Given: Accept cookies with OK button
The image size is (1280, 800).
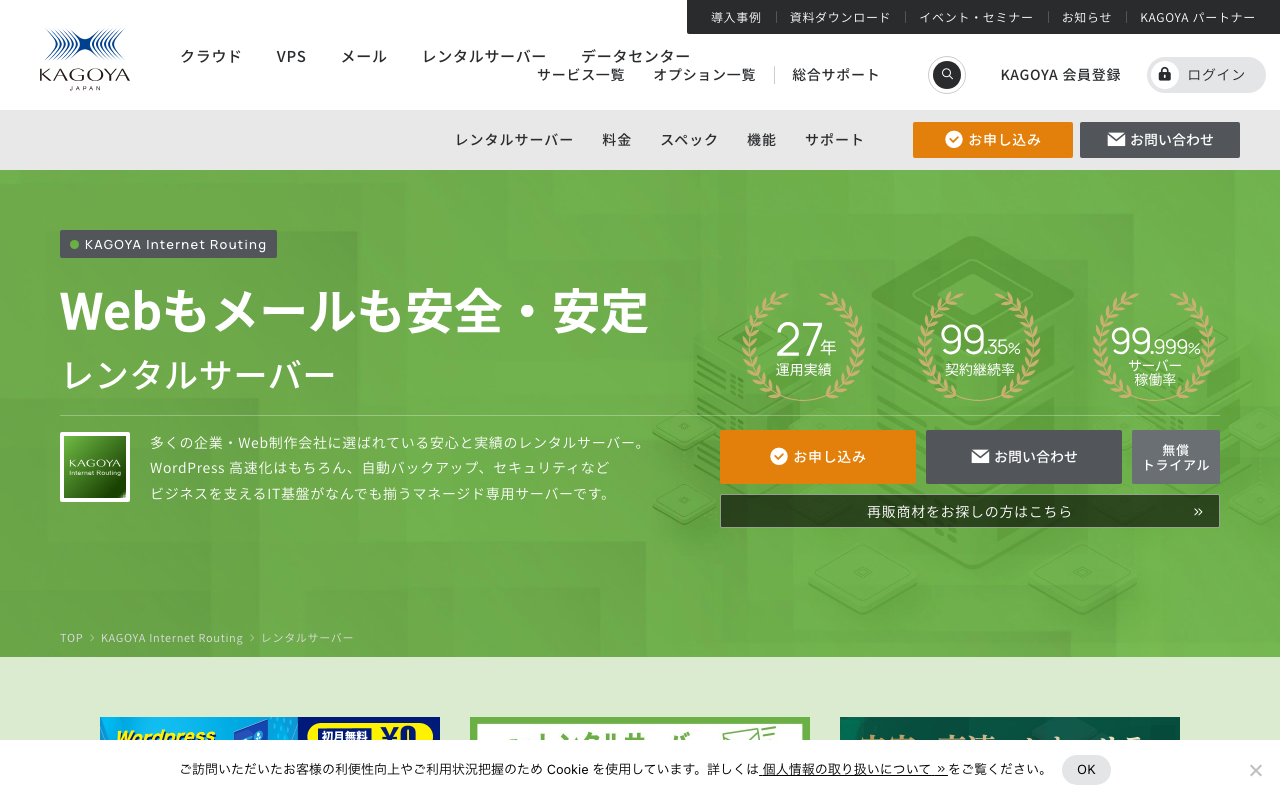Looking at the screenshot, I should point(1086,770).
